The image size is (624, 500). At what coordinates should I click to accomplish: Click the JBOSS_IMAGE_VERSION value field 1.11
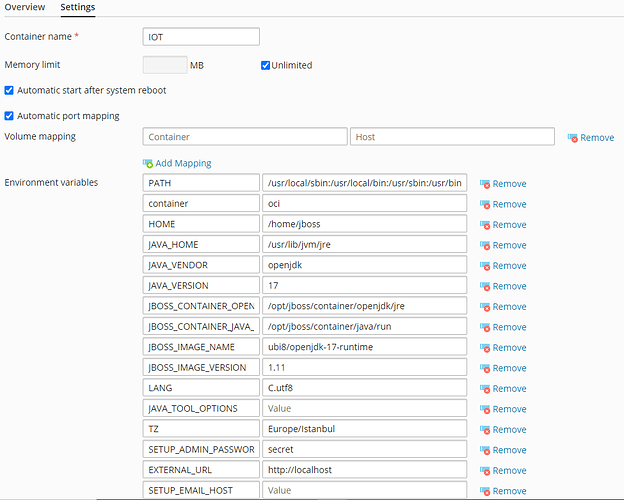(x=365, y=367)
